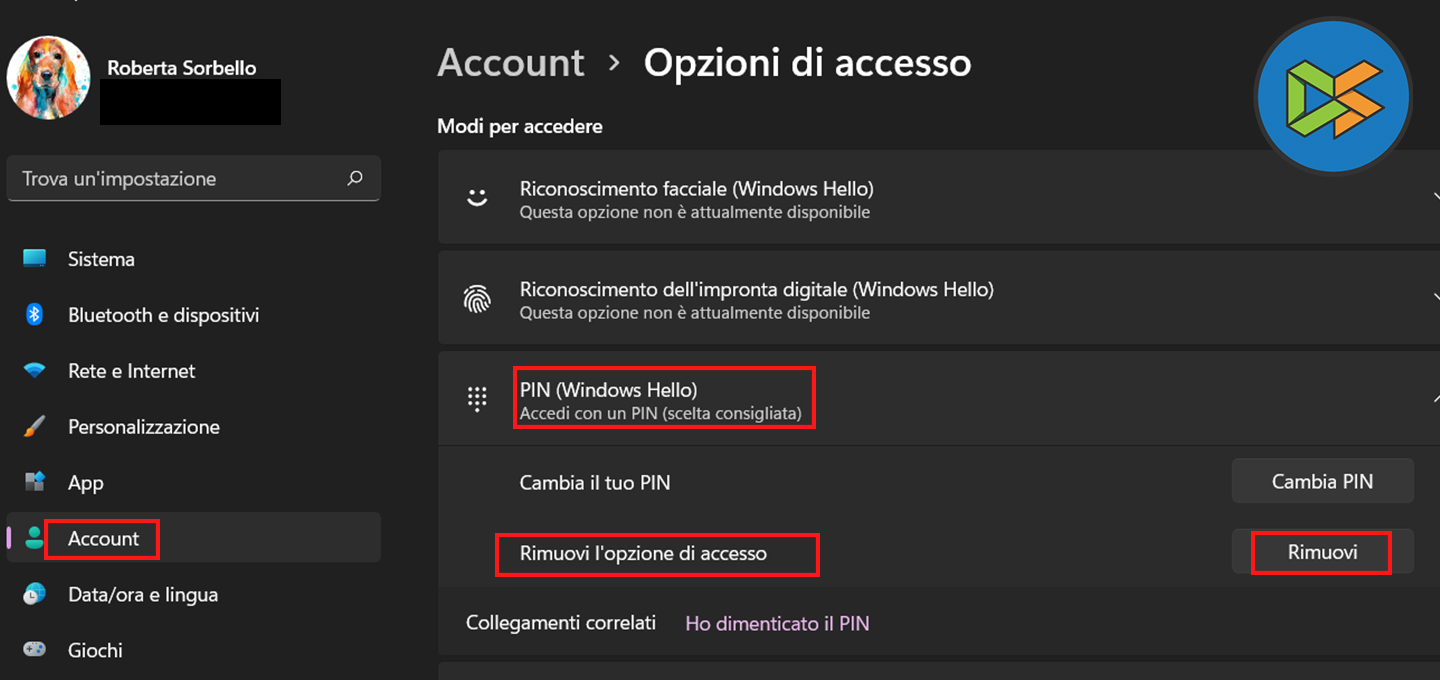Click the Rete e Internet Wi-Fi icon
Viewport: 1440px width, 680px height.
click(35, 371)
